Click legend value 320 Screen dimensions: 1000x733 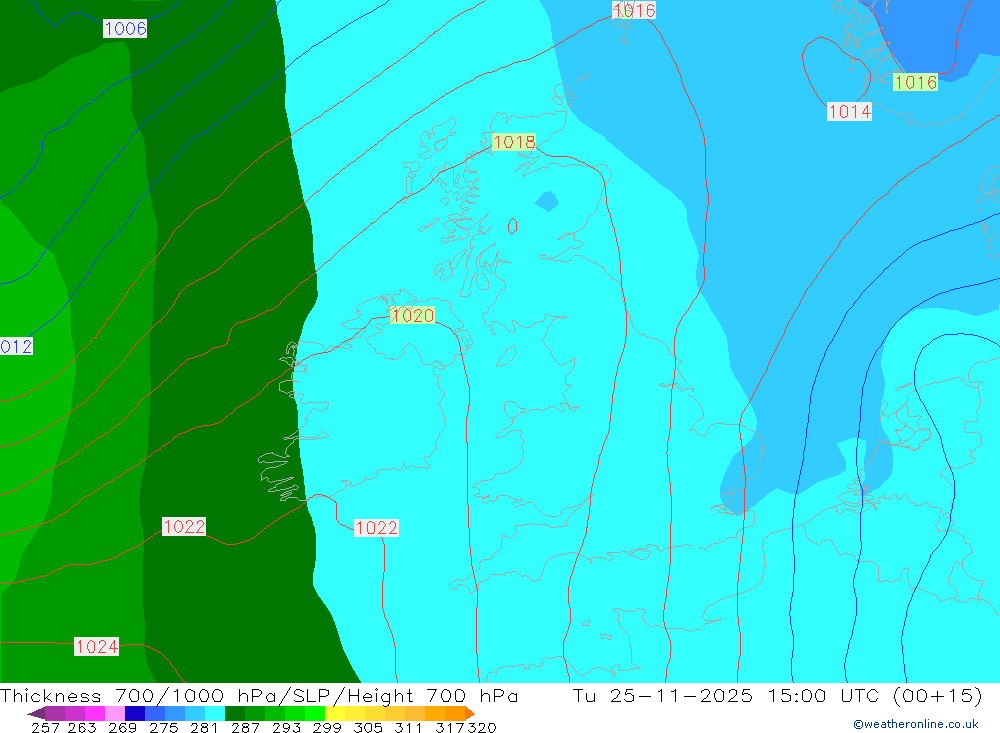click(x=482, y=728)
